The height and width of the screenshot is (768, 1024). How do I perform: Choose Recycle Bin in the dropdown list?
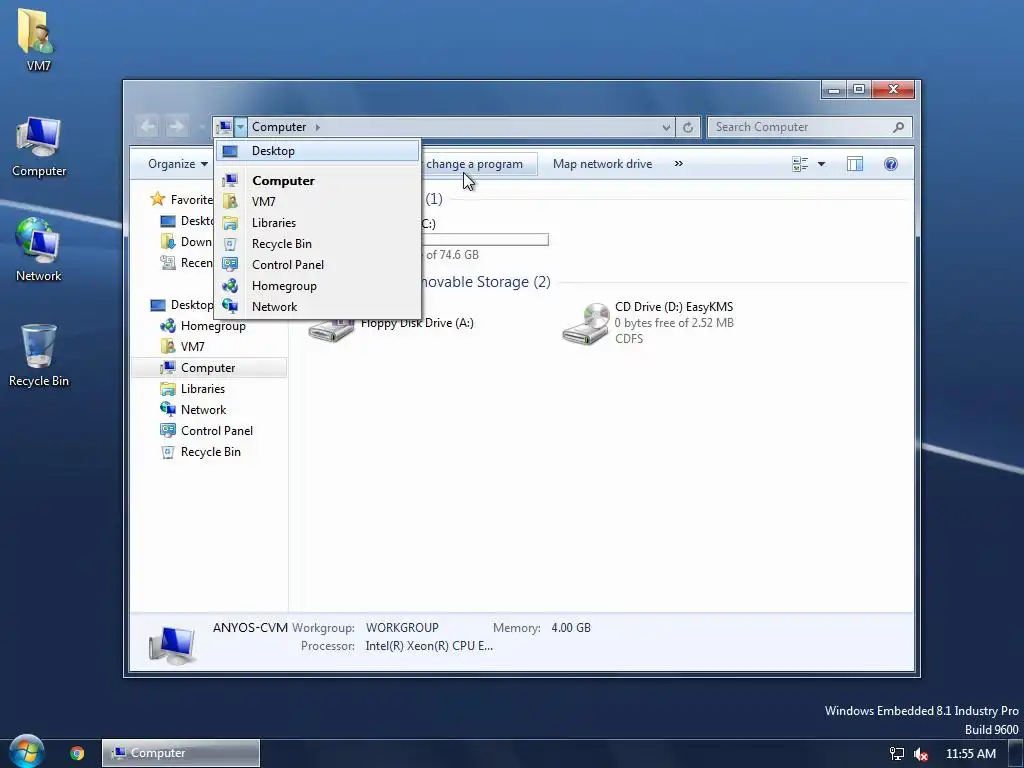tap(318, 244)
